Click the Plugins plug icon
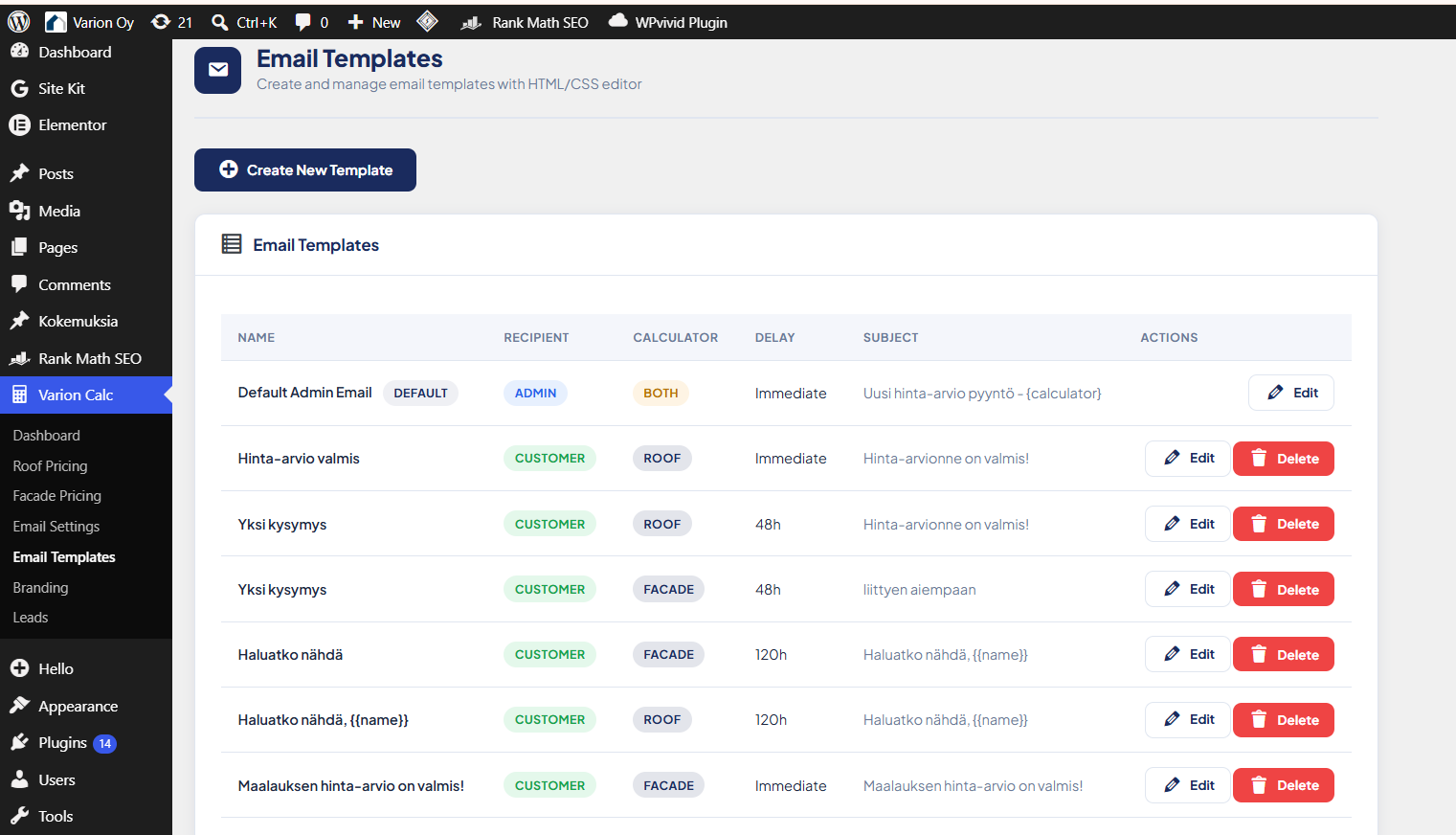 click(x=19, y=742)
